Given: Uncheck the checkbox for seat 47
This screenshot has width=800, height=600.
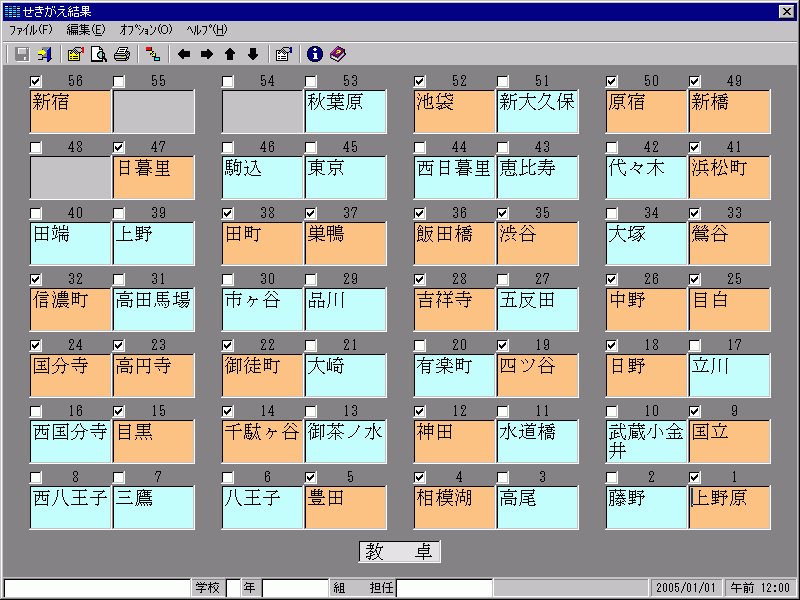Looking at the screenshot, I should 119,147.
